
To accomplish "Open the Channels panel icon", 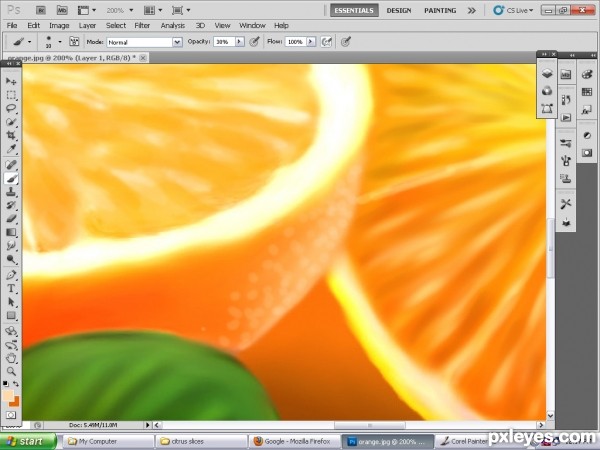I will pyautogui.click(x=547, y=91).
